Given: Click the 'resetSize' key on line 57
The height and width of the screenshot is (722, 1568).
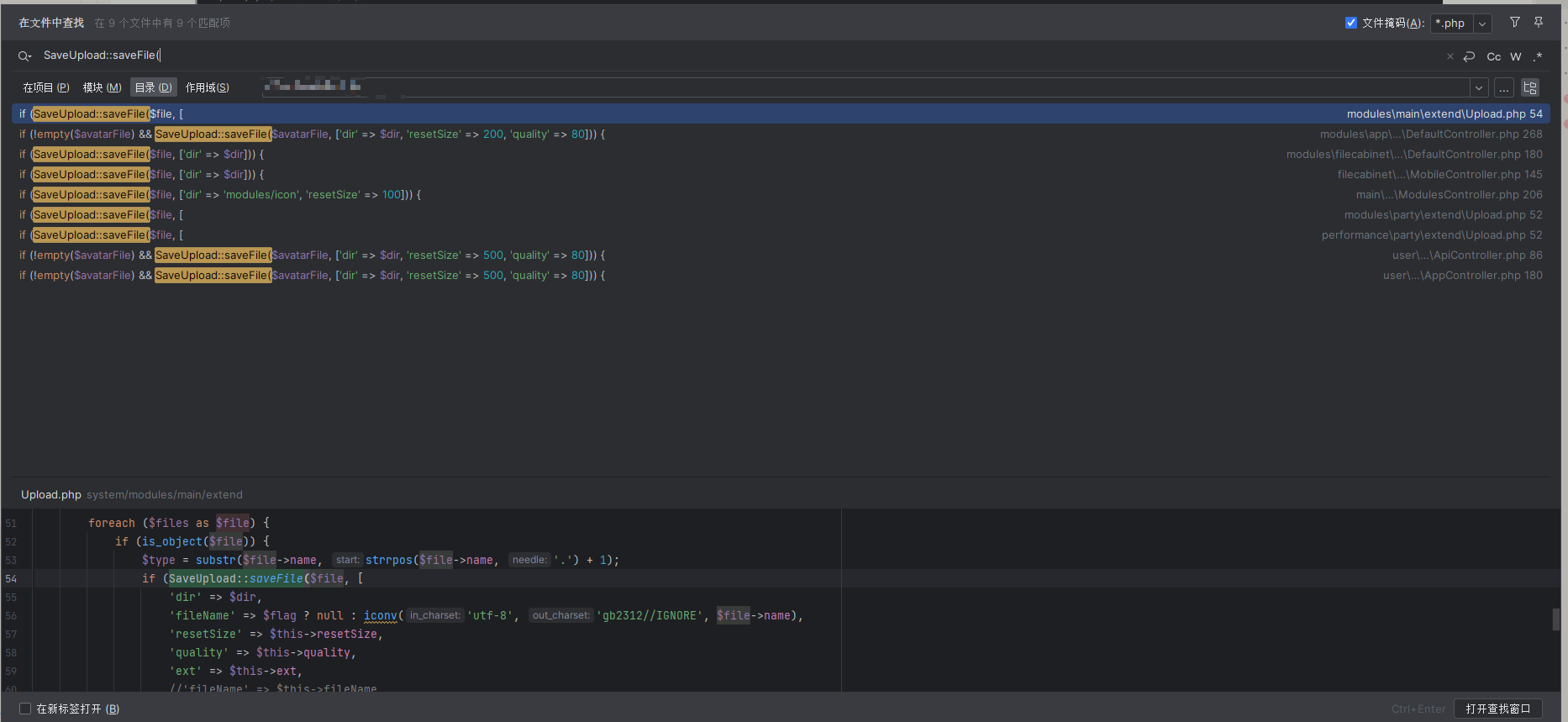Looking at the screenshot, I should (206, 634).
